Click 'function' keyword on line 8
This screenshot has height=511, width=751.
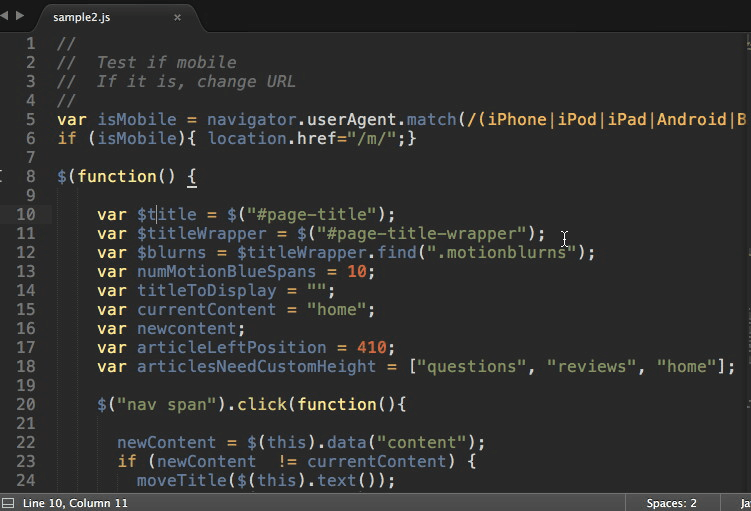point(117,176)
